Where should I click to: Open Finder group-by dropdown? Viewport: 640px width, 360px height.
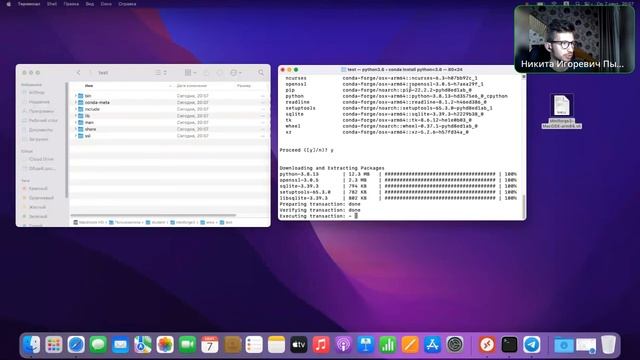click(x=191, y=73)
